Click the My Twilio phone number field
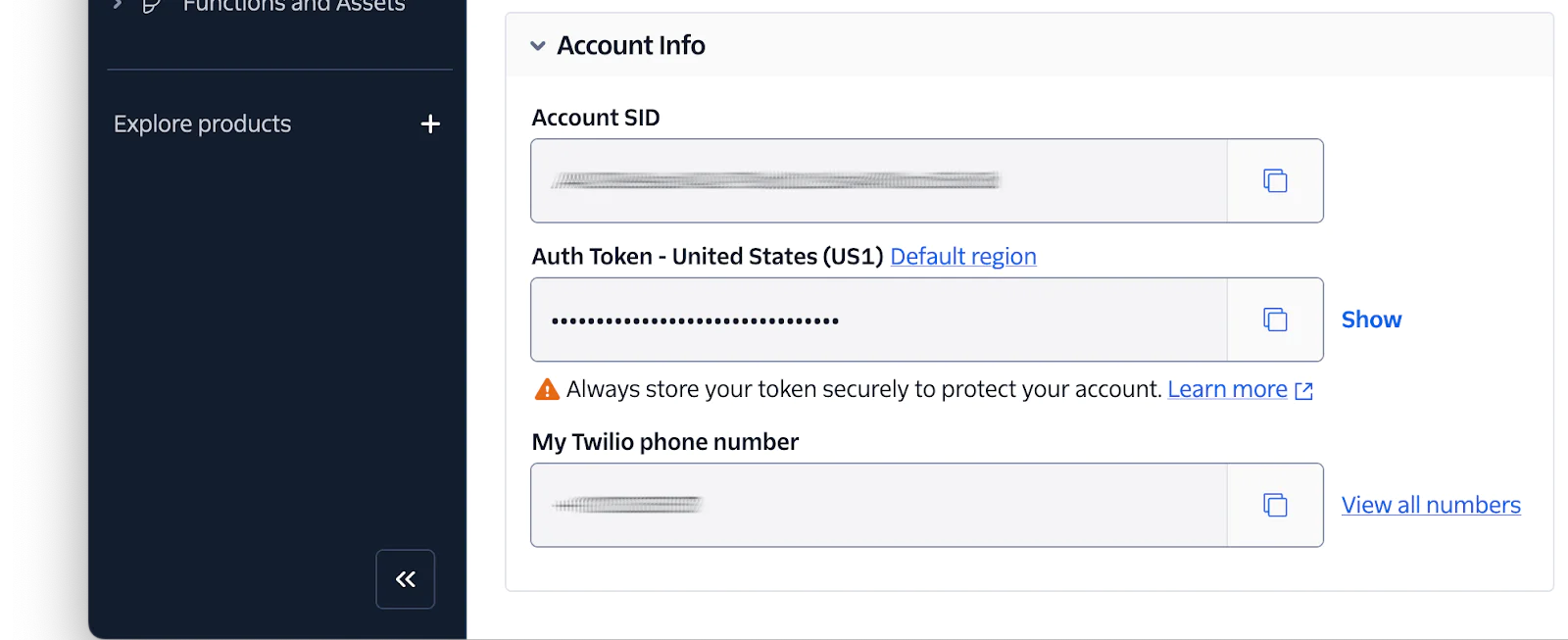 click(878, 506)
